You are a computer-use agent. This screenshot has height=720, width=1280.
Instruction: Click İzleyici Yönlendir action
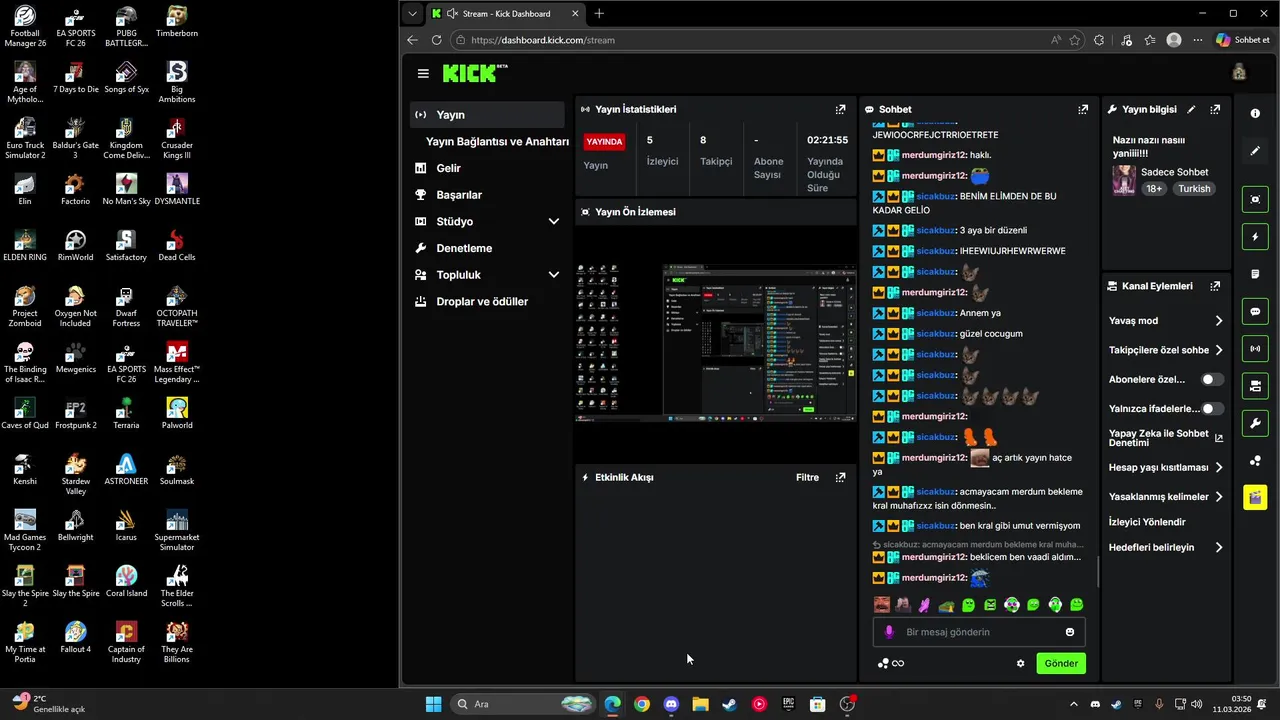click(1147, 522)
